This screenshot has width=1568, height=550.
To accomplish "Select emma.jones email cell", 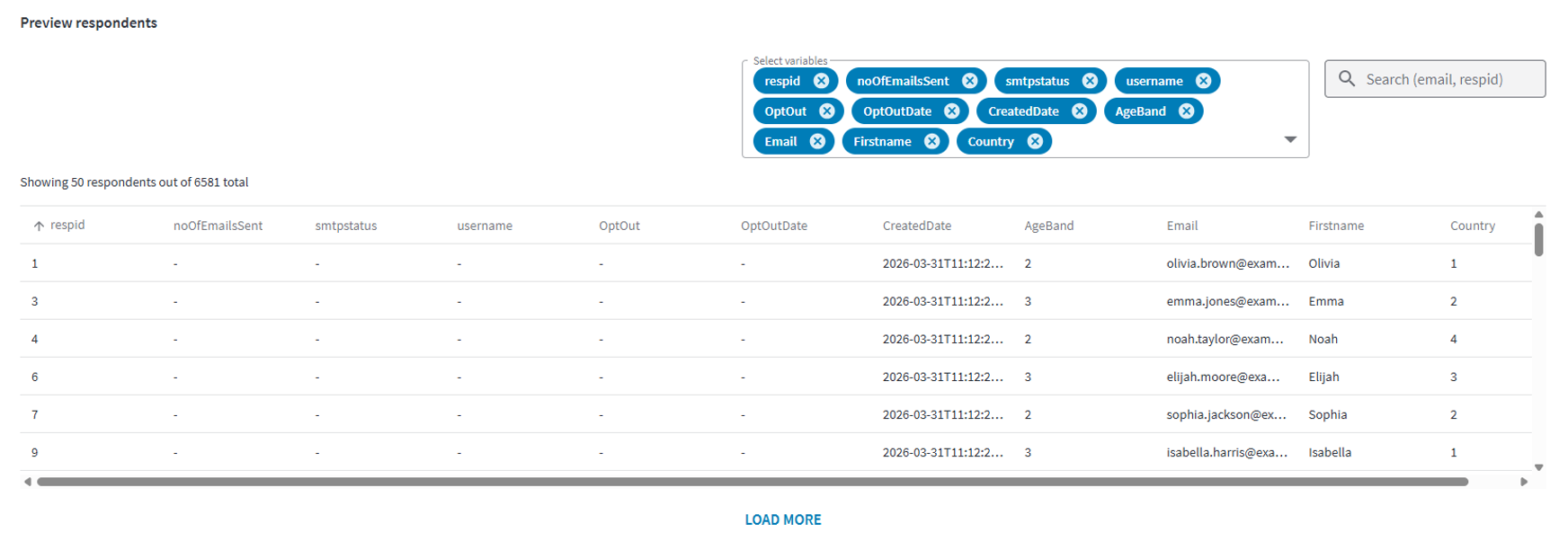I will click(x=1228, y=301).
